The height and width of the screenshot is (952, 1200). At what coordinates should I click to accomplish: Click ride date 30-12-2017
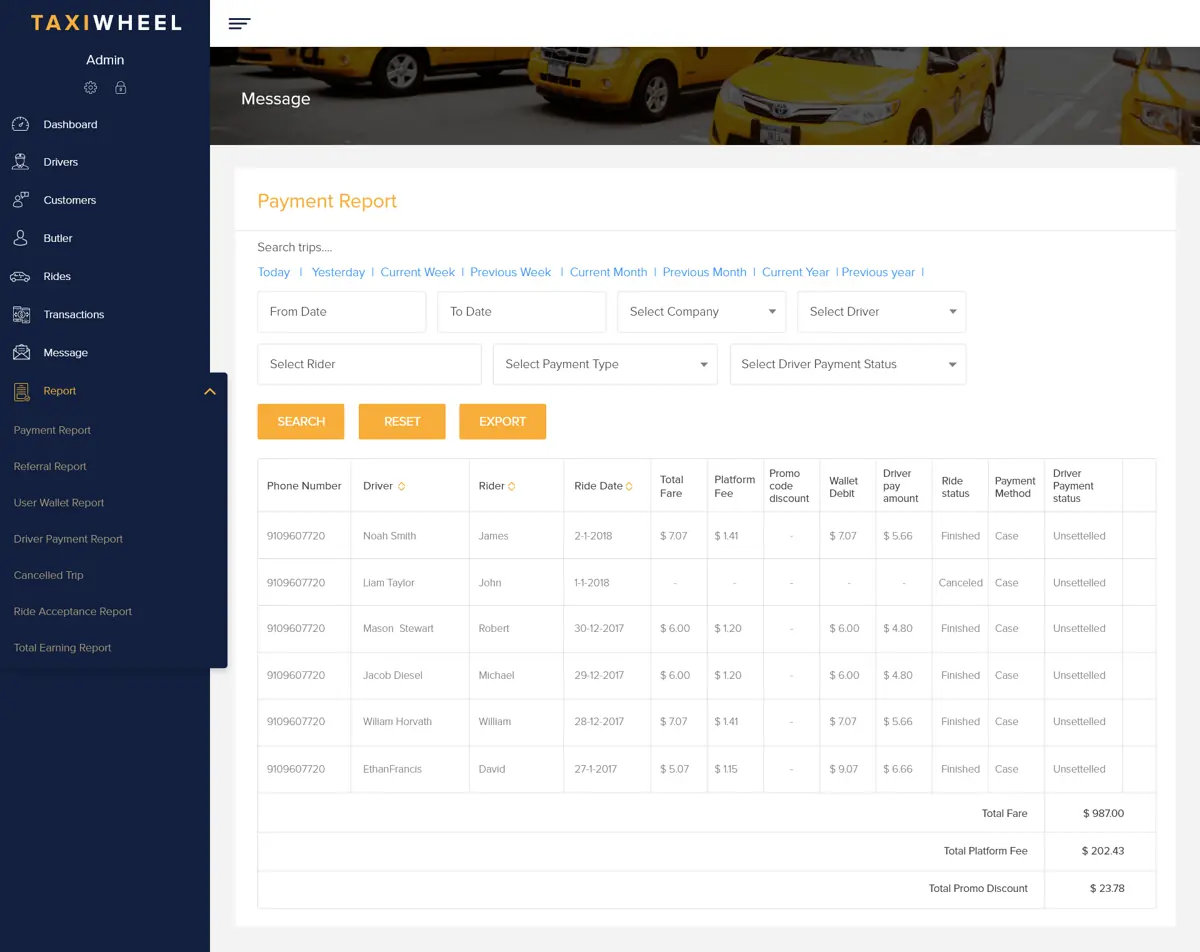click(x=599, y=629)
